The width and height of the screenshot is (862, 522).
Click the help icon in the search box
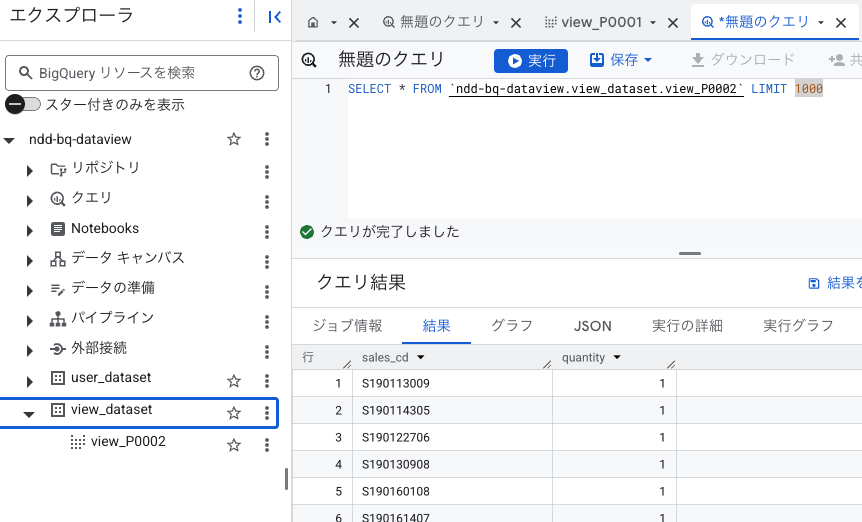(x=257, y=73)
